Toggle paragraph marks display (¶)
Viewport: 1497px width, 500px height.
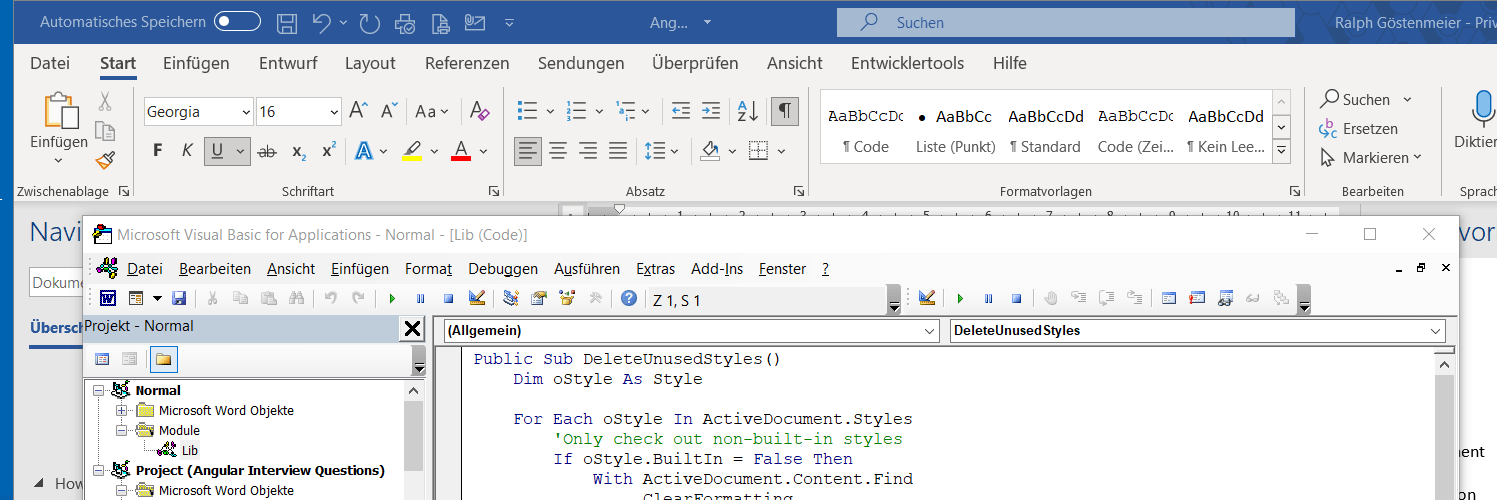tap(785, 111)
